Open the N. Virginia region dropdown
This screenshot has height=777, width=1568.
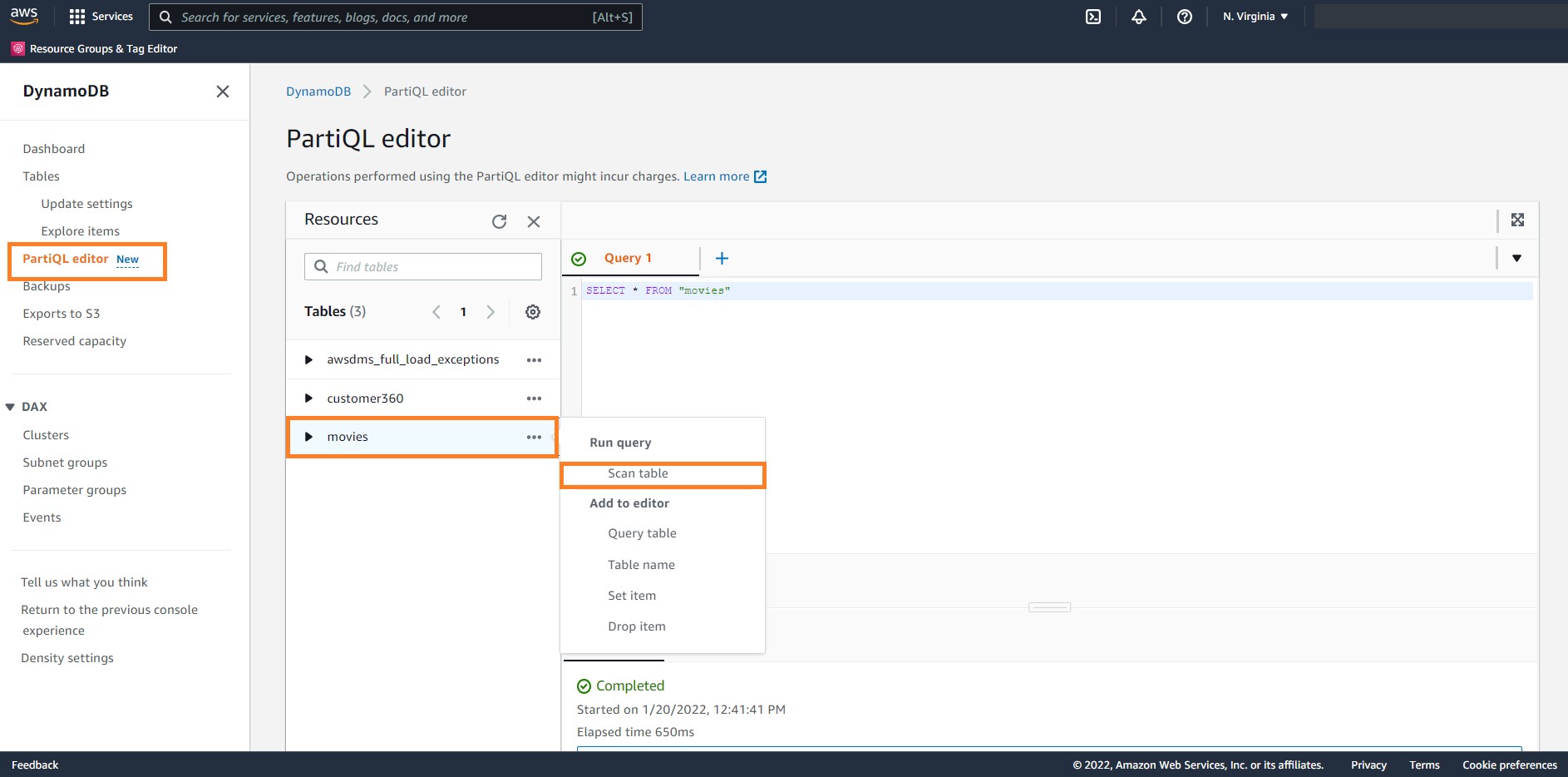1255,17
